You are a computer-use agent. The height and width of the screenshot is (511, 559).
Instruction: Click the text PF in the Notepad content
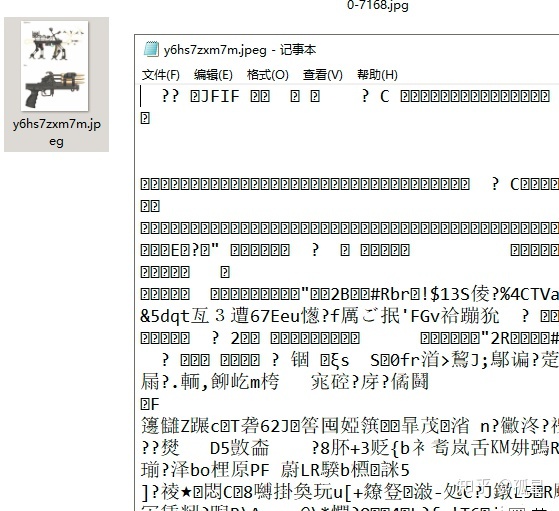click(260, 470)
